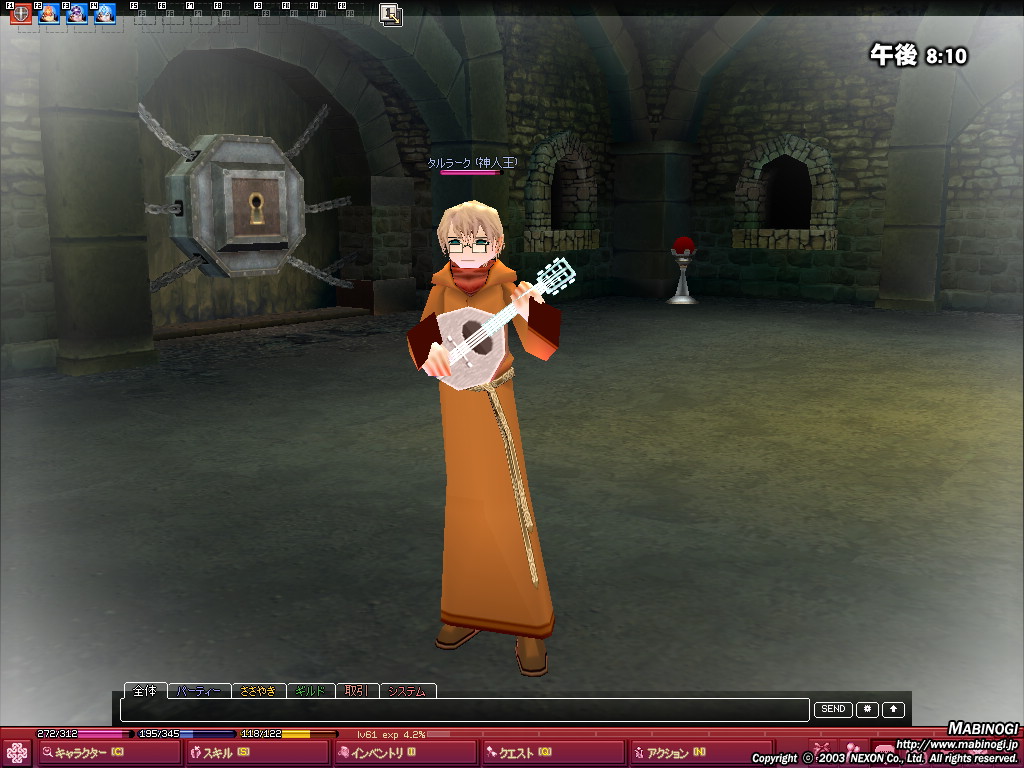This screenshot has height=768, width=1024.
Task: Switch to the パーティー chat tab
Action: pyautogui.click(x=197, y=691)
